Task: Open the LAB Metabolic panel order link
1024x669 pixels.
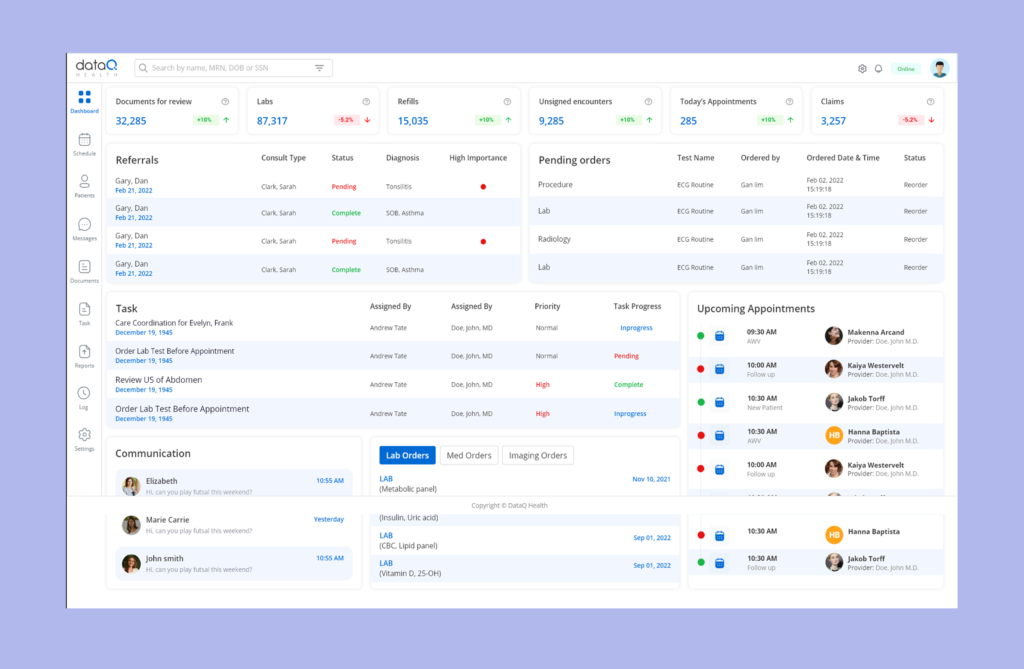Action: [x=386, y=479]
